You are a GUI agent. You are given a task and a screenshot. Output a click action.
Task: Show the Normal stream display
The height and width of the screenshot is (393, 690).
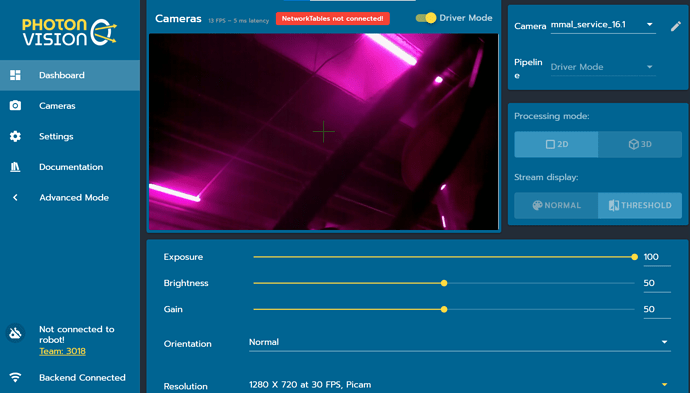tap(556, 206)
